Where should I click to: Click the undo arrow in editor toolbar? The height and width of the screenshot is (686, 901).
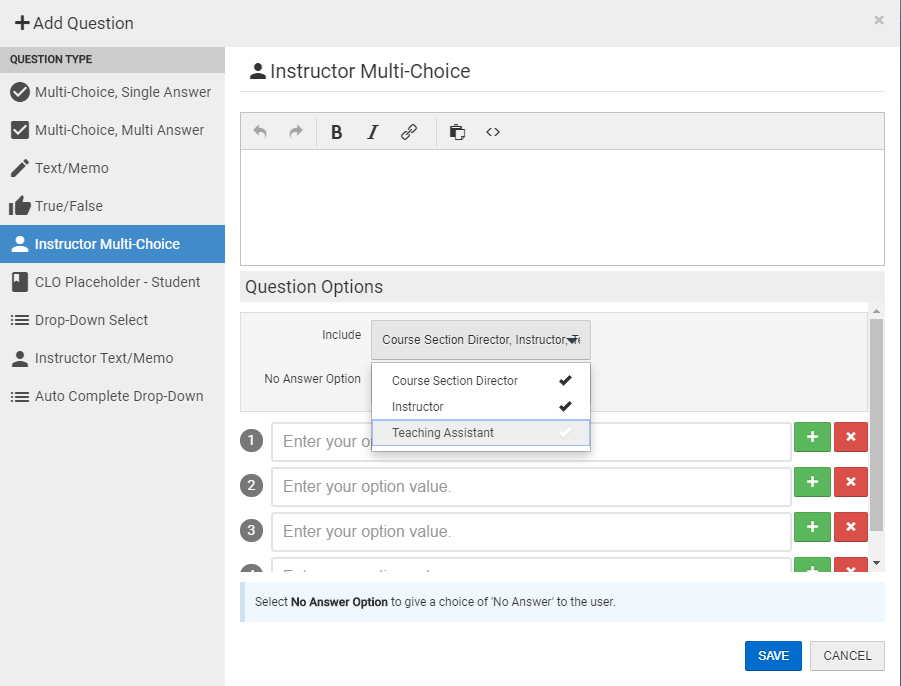260,132
